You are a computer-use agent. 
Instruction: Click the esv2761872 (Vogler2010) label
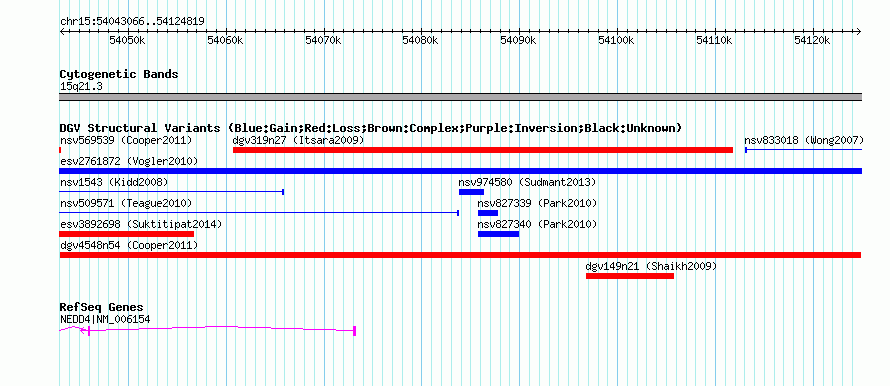tap(129, 162)
